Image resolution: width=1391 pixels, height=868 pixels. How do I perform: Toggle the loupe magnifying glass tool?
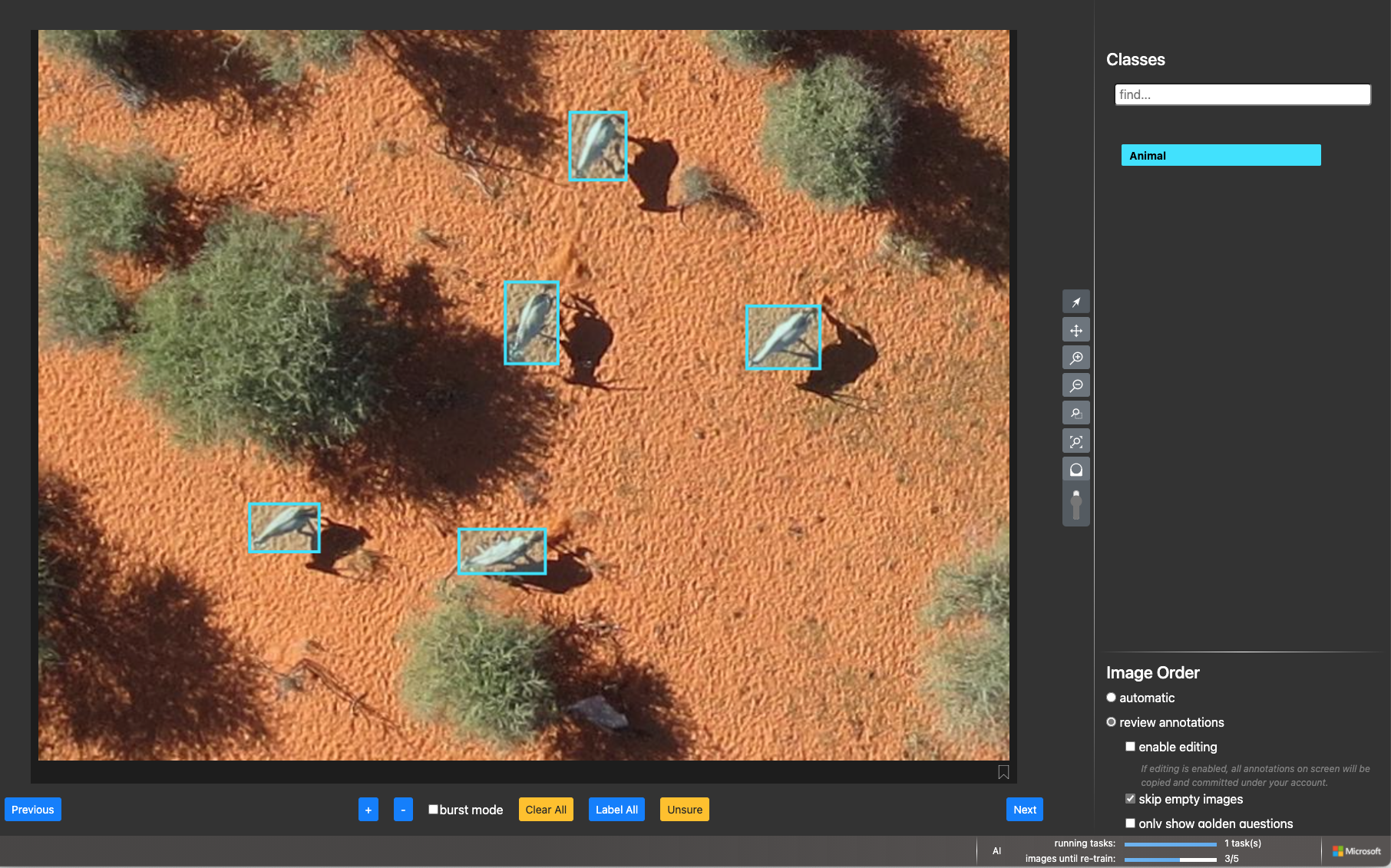pos(1075,469)
